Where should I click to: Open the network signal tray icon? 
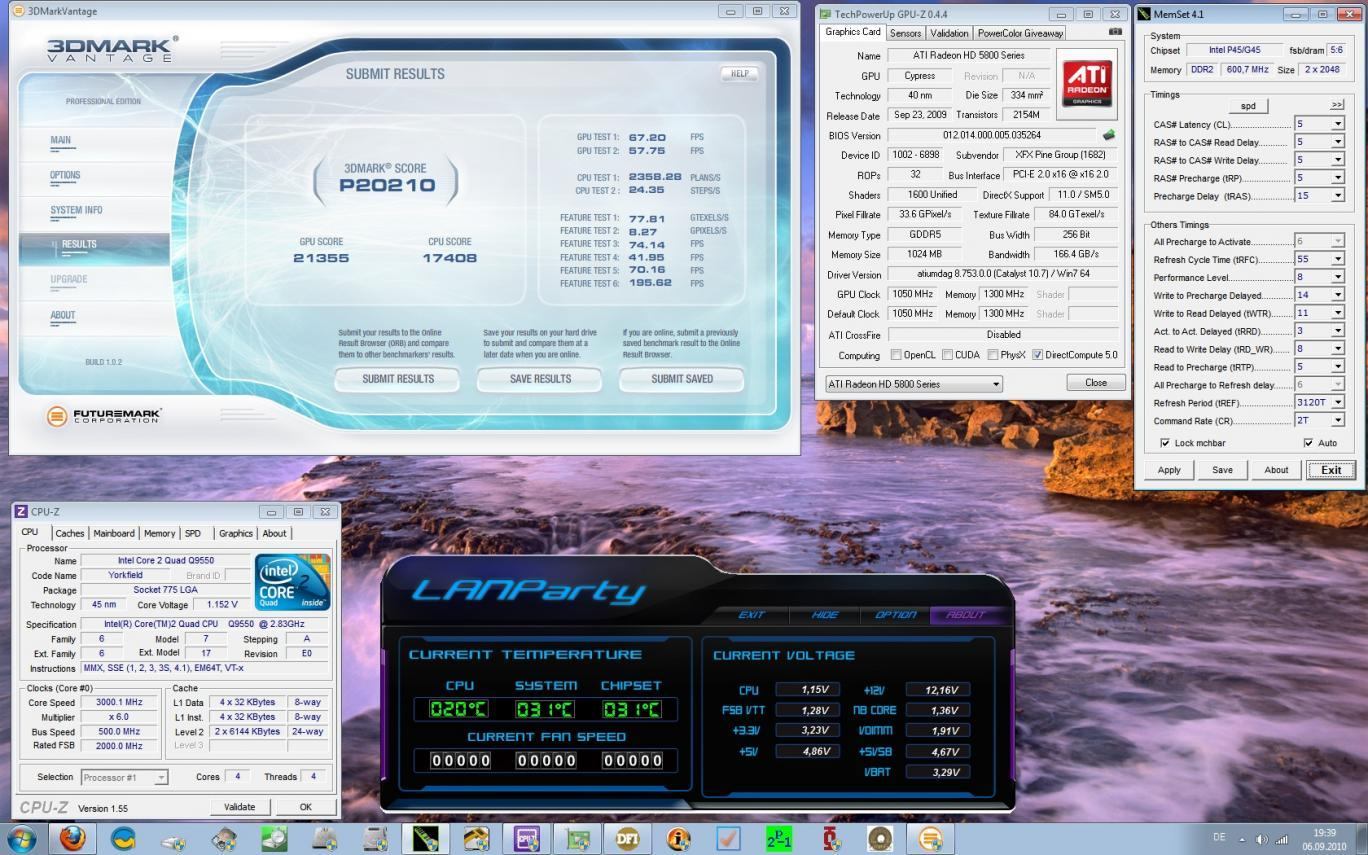point(1282,839)
